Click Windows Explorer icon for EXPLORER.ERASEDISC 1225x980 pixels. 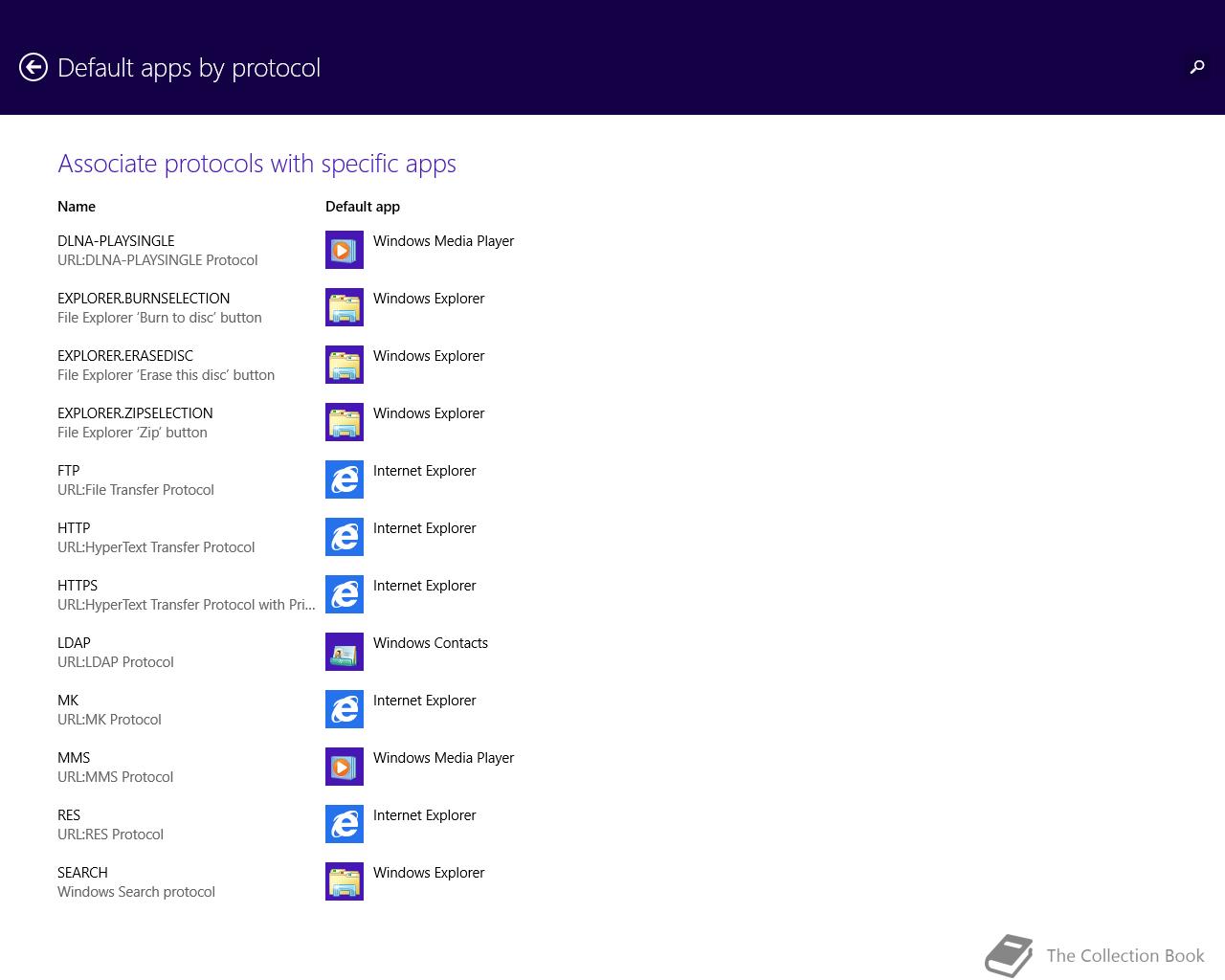click(345, 365)
